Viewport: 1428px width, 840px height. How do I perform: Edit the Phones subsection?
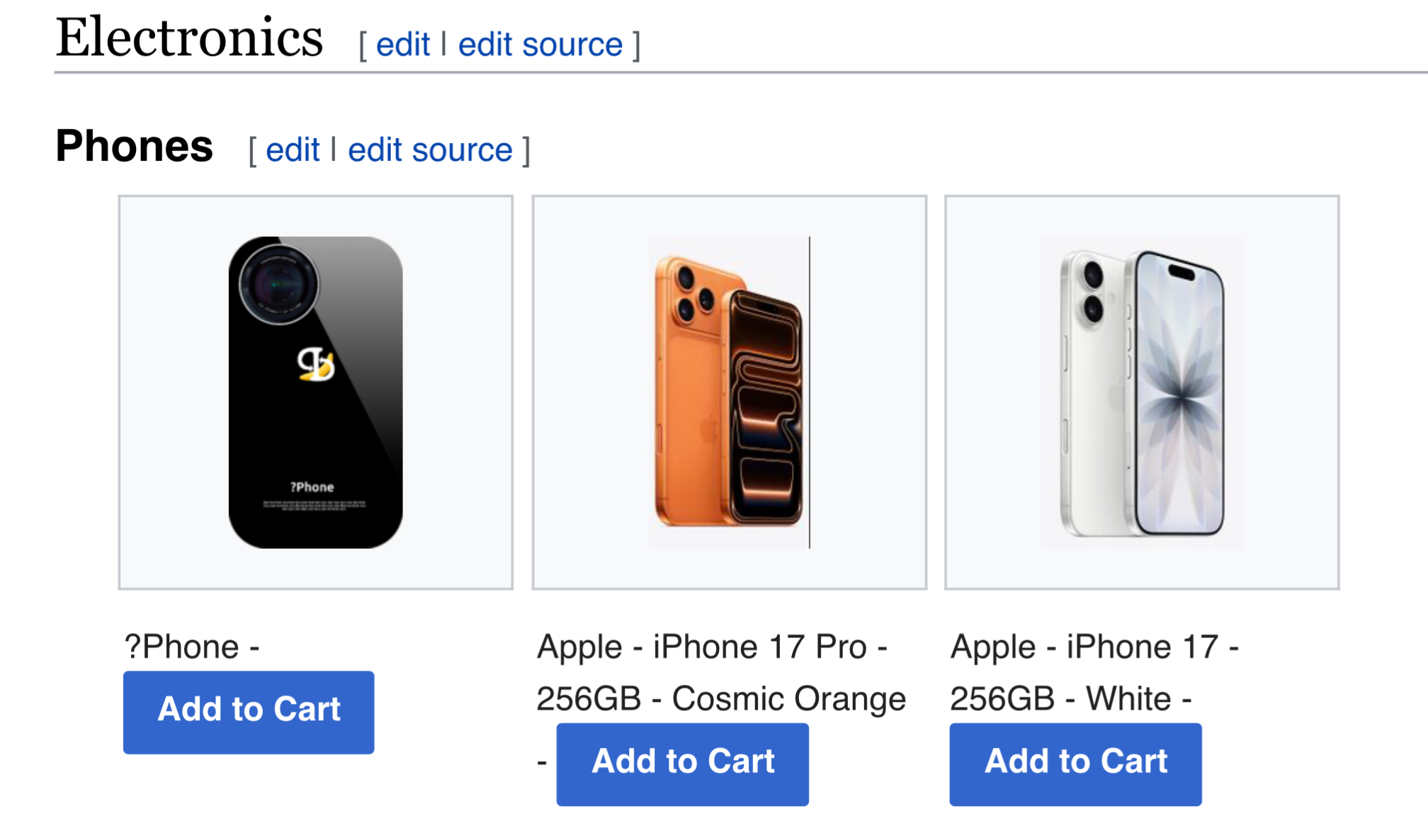293,150
